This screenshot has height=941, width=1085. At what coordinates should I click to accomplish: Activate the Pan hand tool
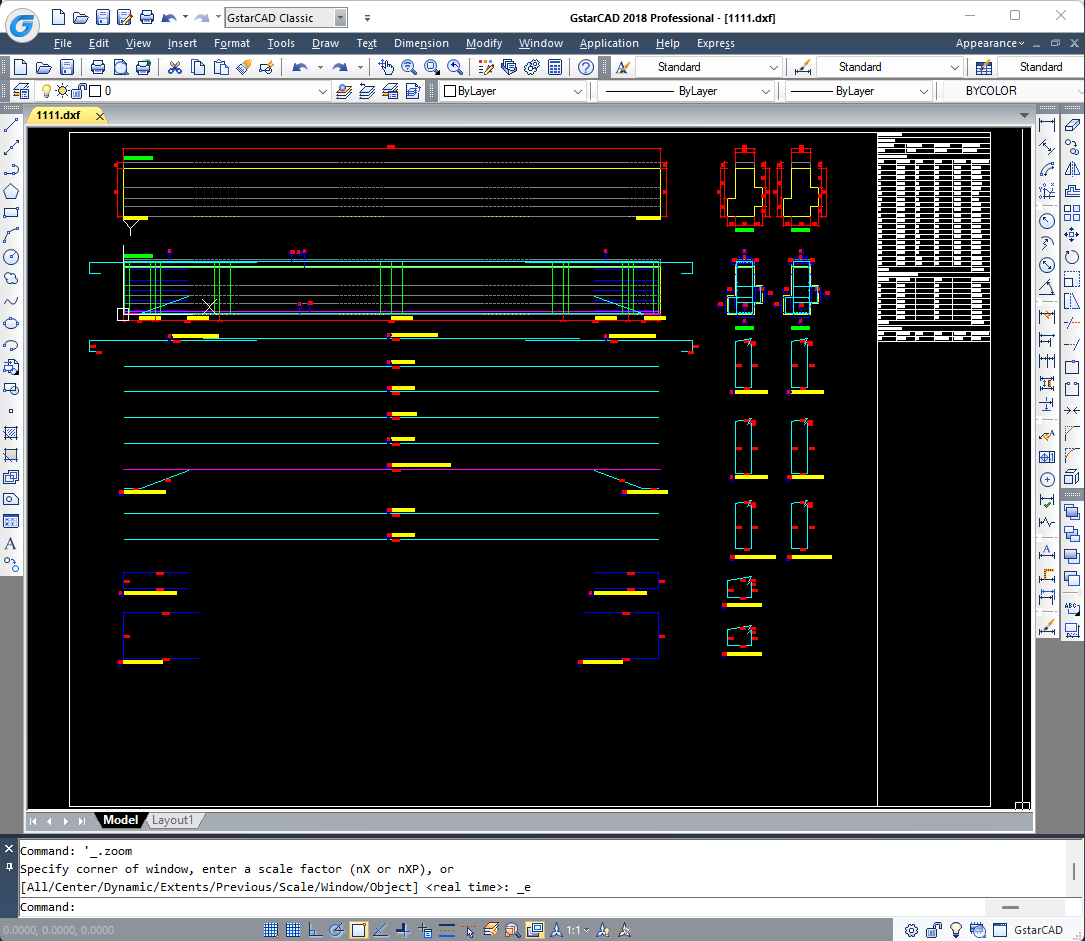(386, 67)
